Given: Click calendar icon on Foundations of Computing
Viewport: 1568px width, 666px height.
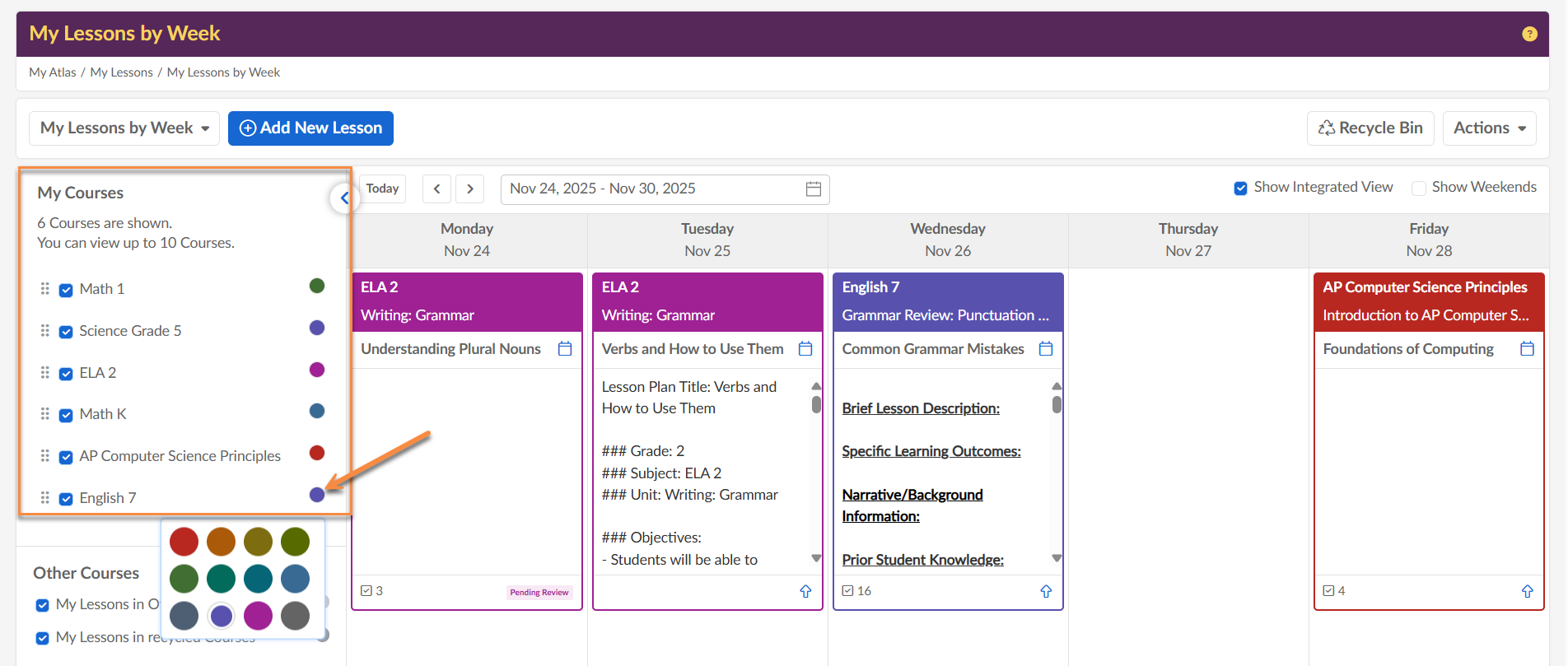Looking at the screenshot, I should click(x=1527, y=349).
